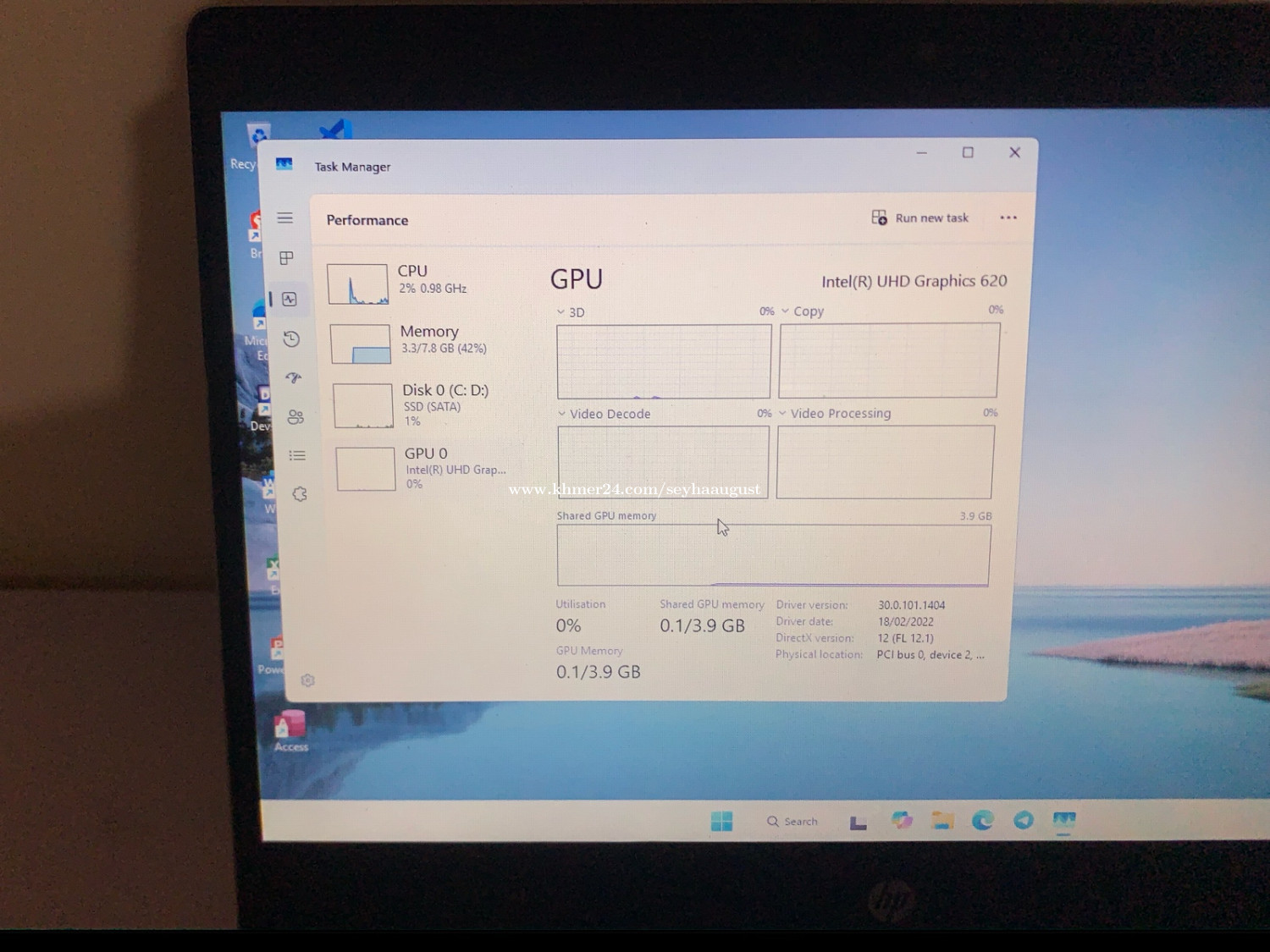Open Telegram from the taskbar
The height and width of the screenshot is (952, 1270).
pyautogui.click(x=1024, y=820)
